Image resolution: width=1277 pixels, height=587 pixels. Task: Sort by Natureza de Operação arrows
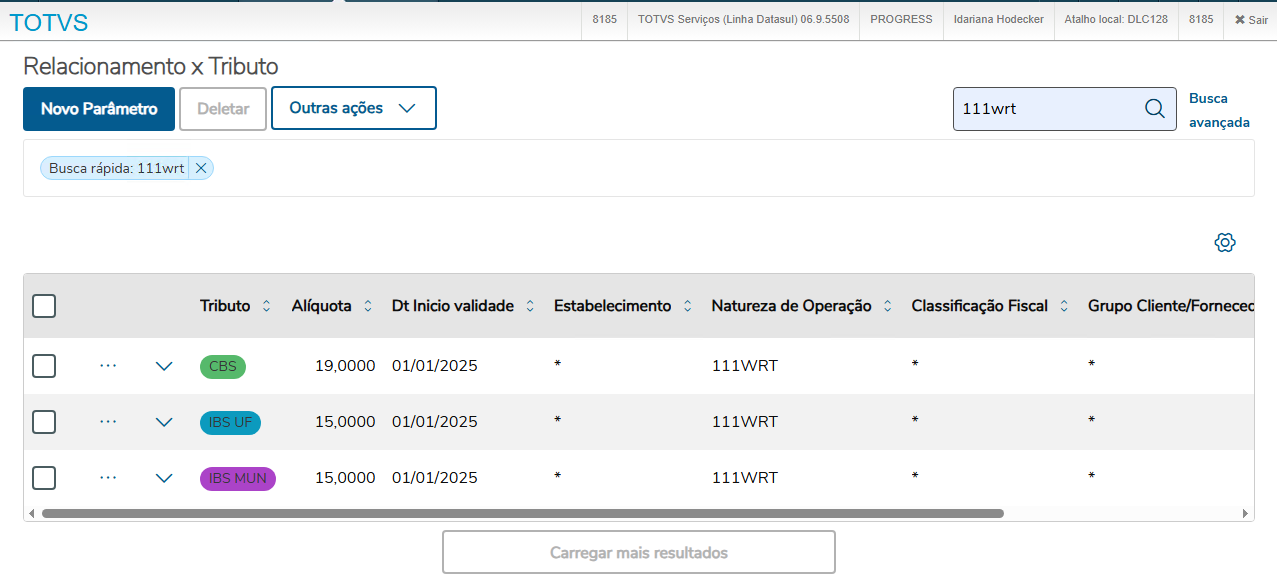pos(888,306)
